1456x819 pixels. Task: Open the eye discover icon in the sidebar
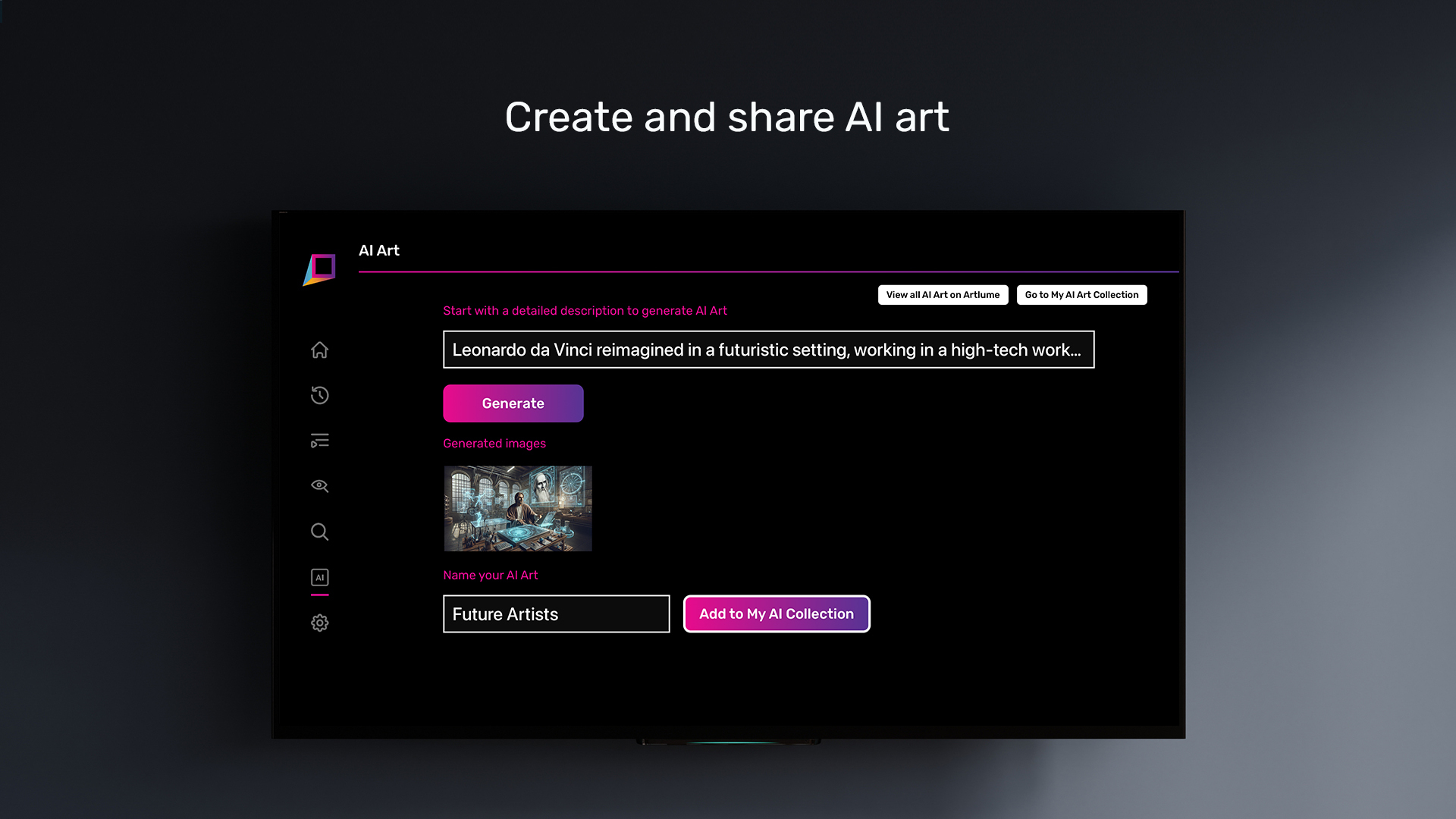pyautogui.click(x=319, y=486)
